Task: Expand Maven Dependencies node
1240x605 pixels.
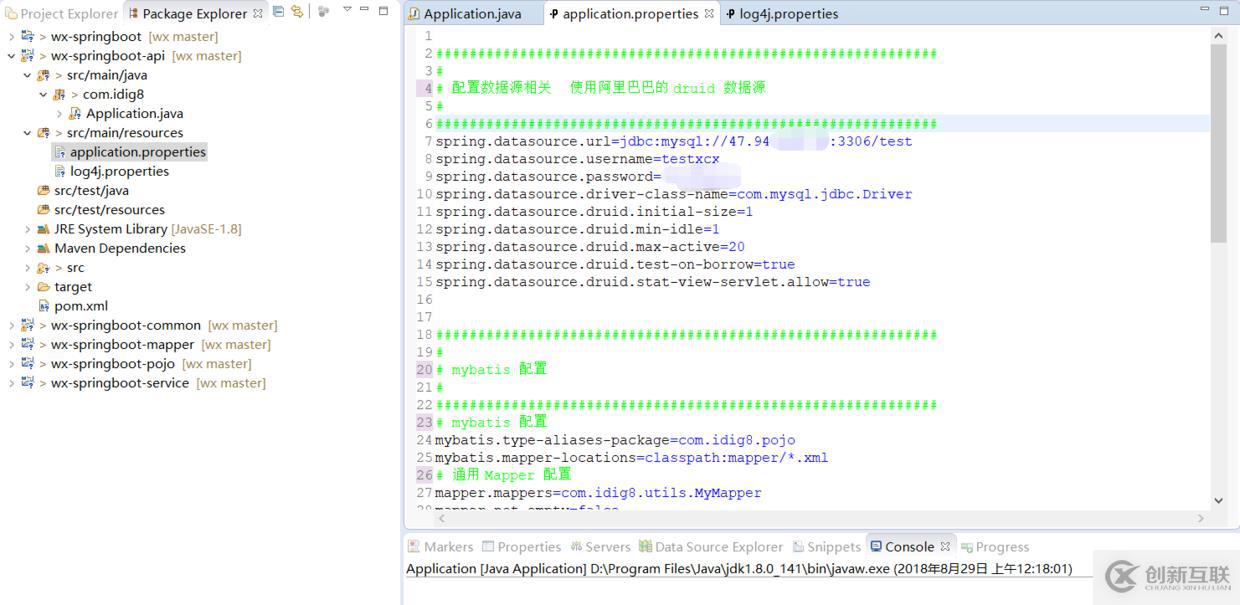Action: click(27, 248)
